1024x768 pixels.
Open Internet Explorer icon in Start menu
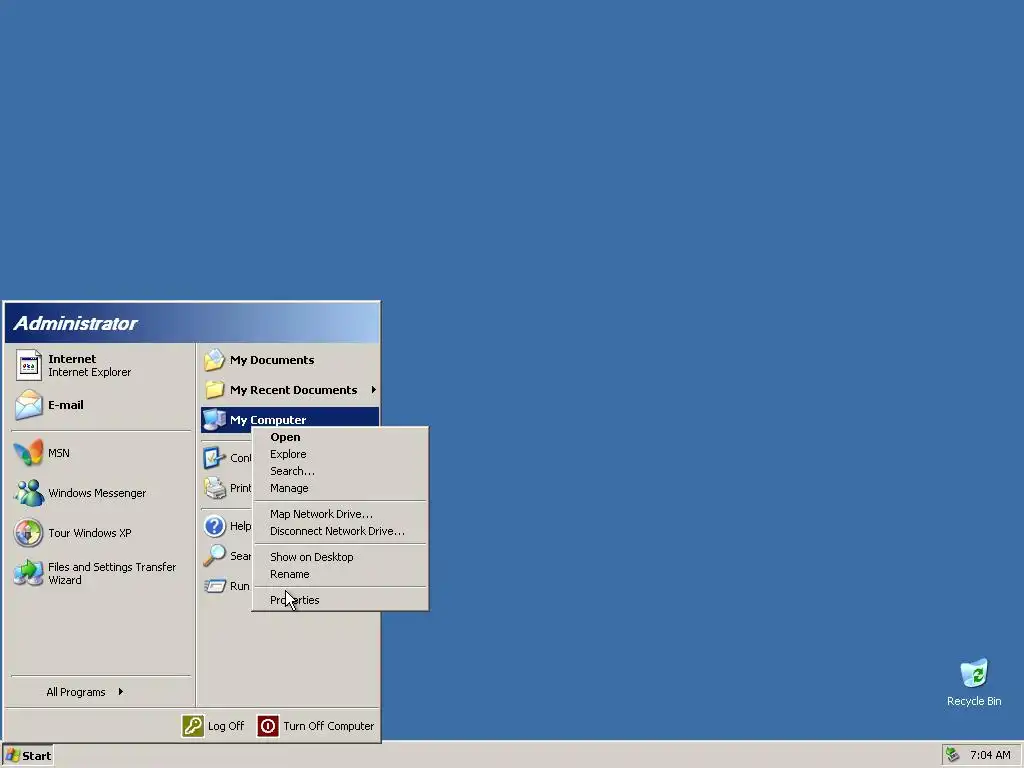[29, 365]
